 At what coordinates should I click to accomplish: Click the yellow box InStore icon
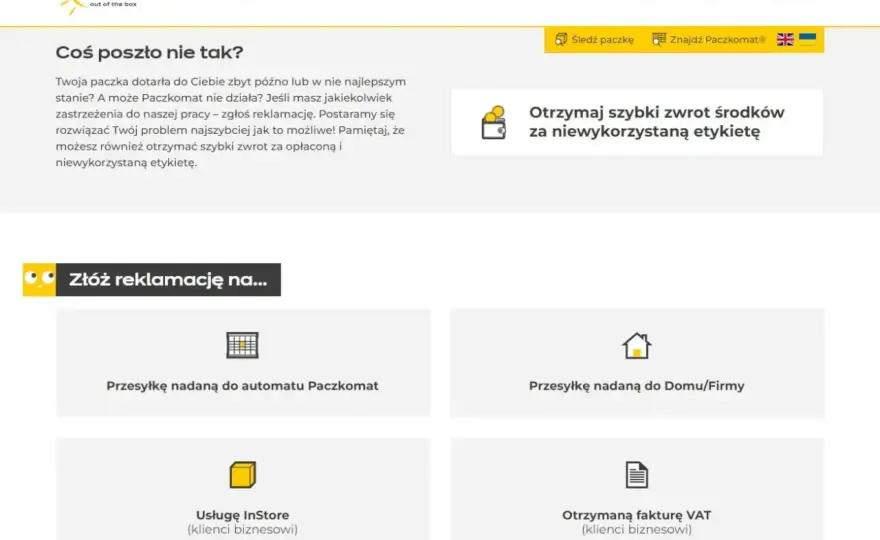[x=242, y=475]
